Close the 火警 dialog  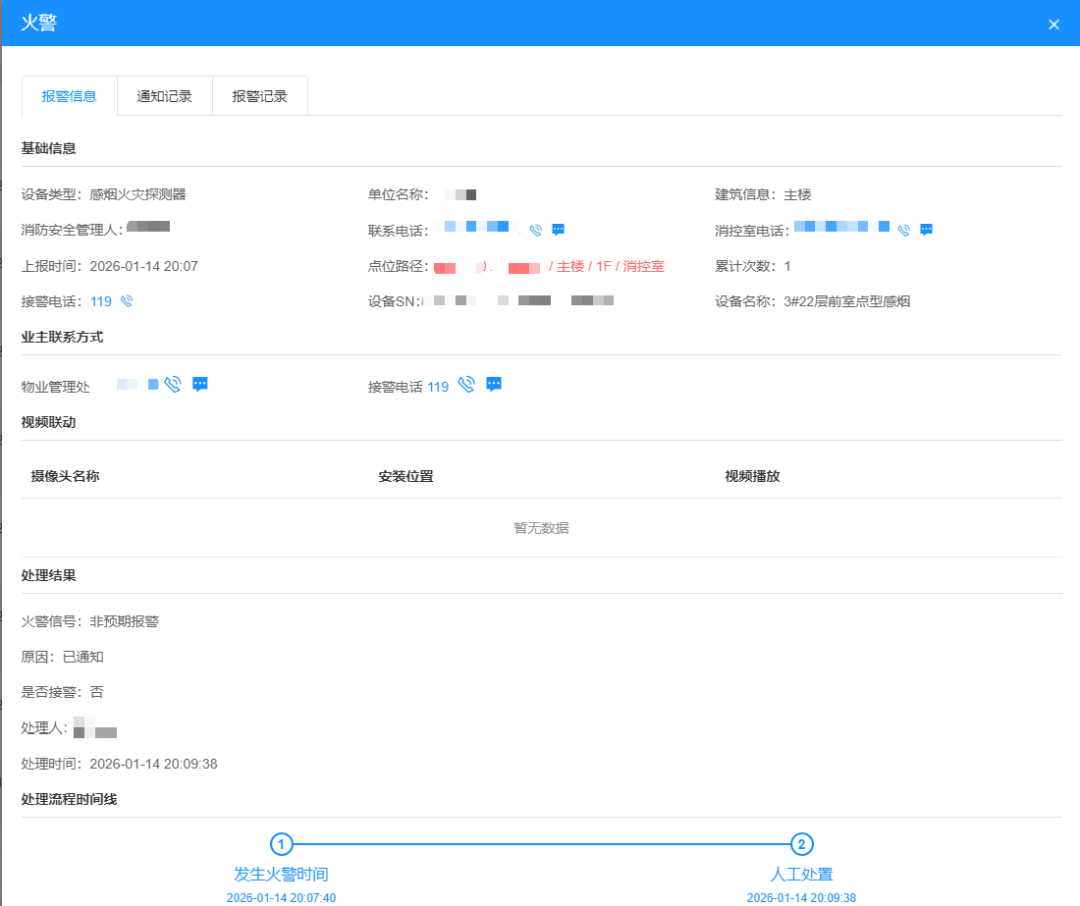coord(1053,24)
